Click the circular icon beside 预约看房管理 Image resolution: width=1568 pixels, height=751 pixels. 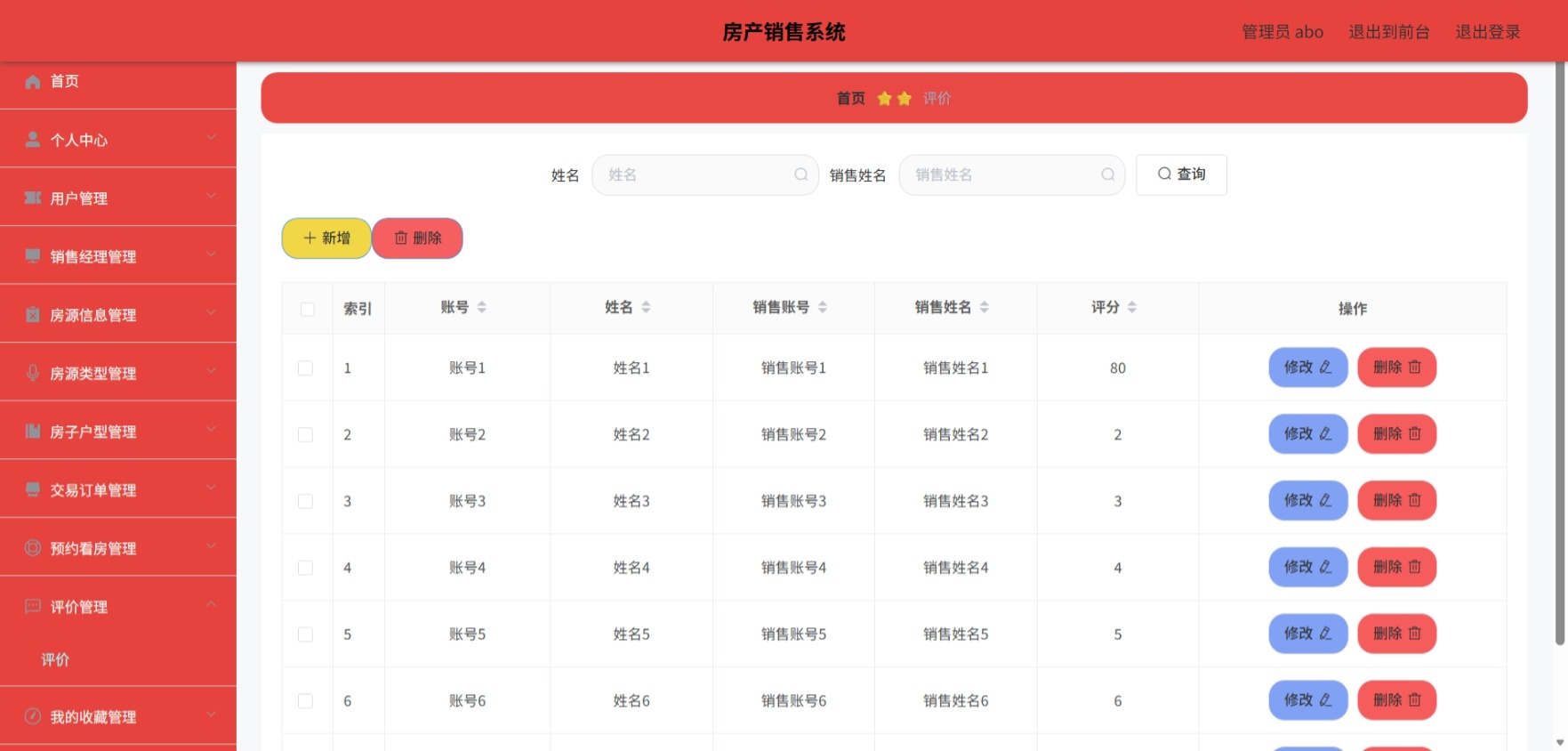click(x=33, y=548)
